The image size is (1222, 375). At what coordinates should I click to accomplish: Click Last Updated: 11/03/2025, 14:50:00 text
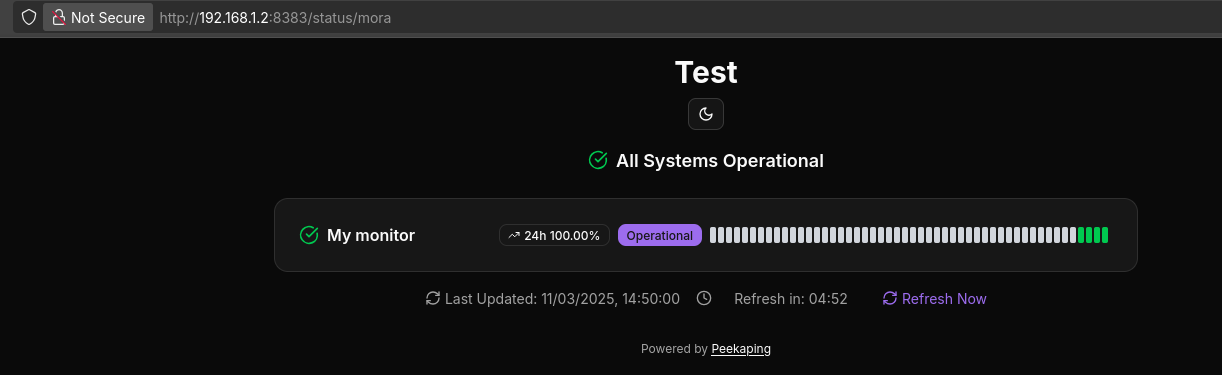pos(562,298)
